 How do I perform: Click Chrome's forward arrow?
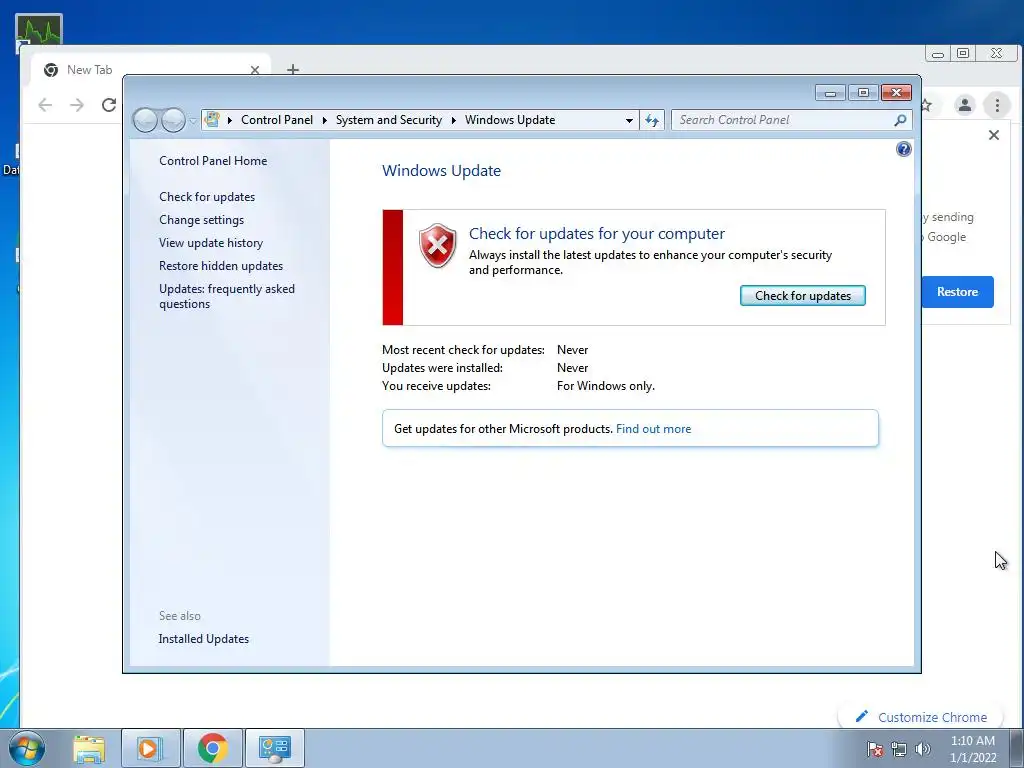(x=77, y=104)
